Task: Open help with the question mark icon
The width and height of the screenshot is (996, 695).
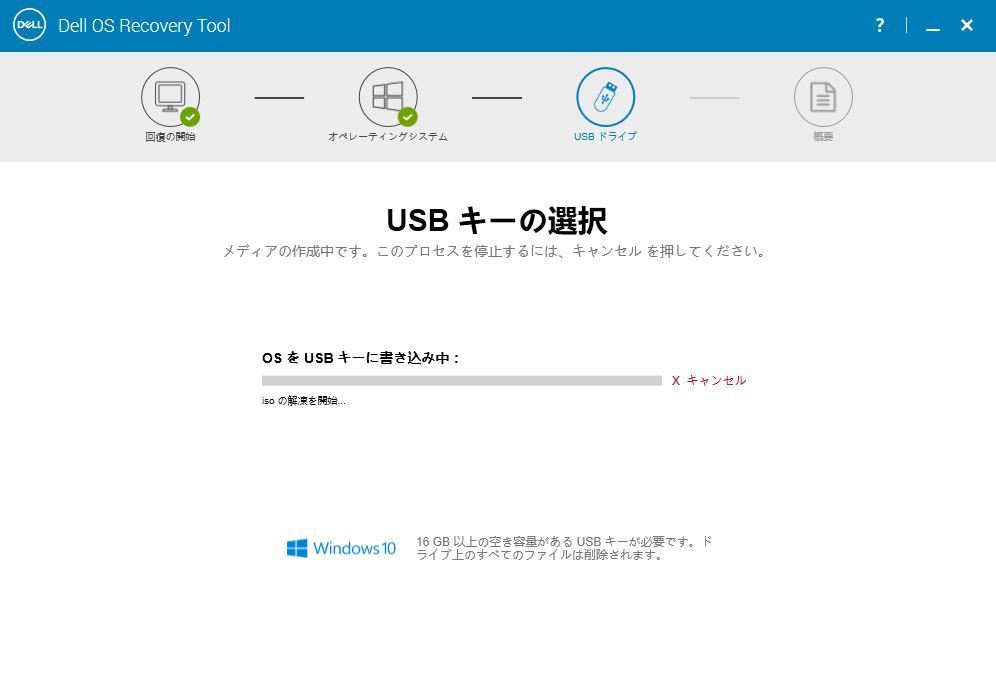Action: [x=879, y=25]
